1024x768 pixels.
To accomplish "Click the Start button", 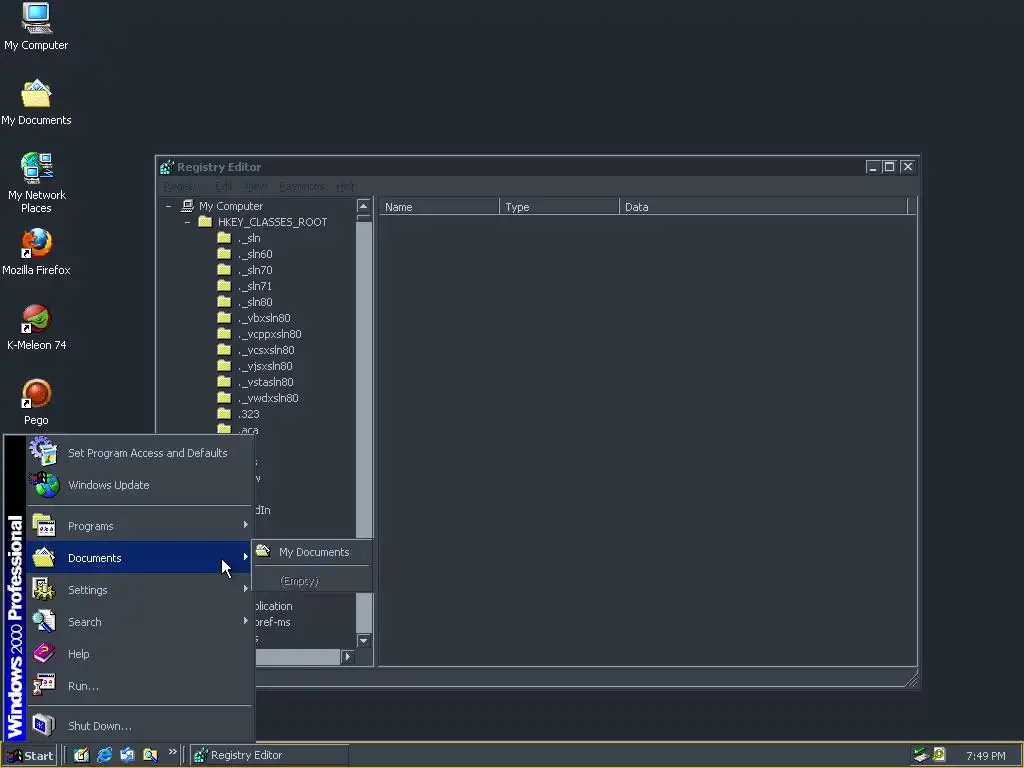I will [x=30, y=756].
